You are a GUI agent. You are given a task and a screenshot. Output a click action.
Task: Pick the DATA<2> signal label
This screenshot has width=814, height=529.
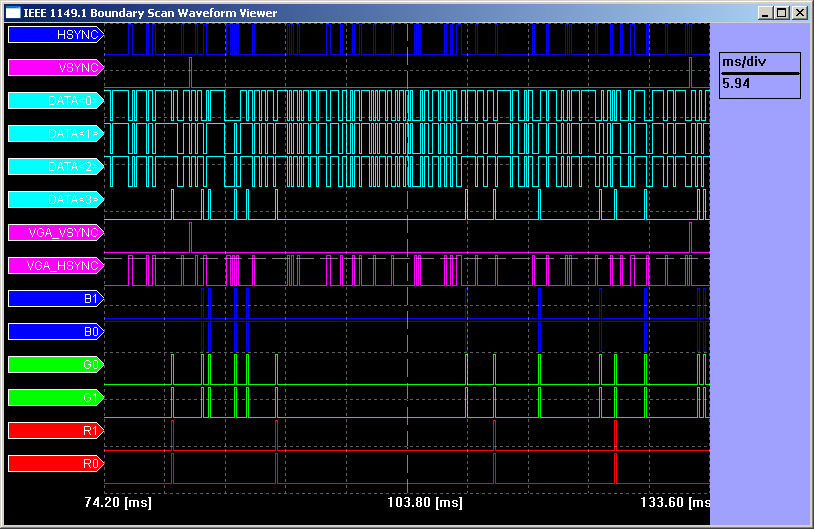(x=55, y=167)
